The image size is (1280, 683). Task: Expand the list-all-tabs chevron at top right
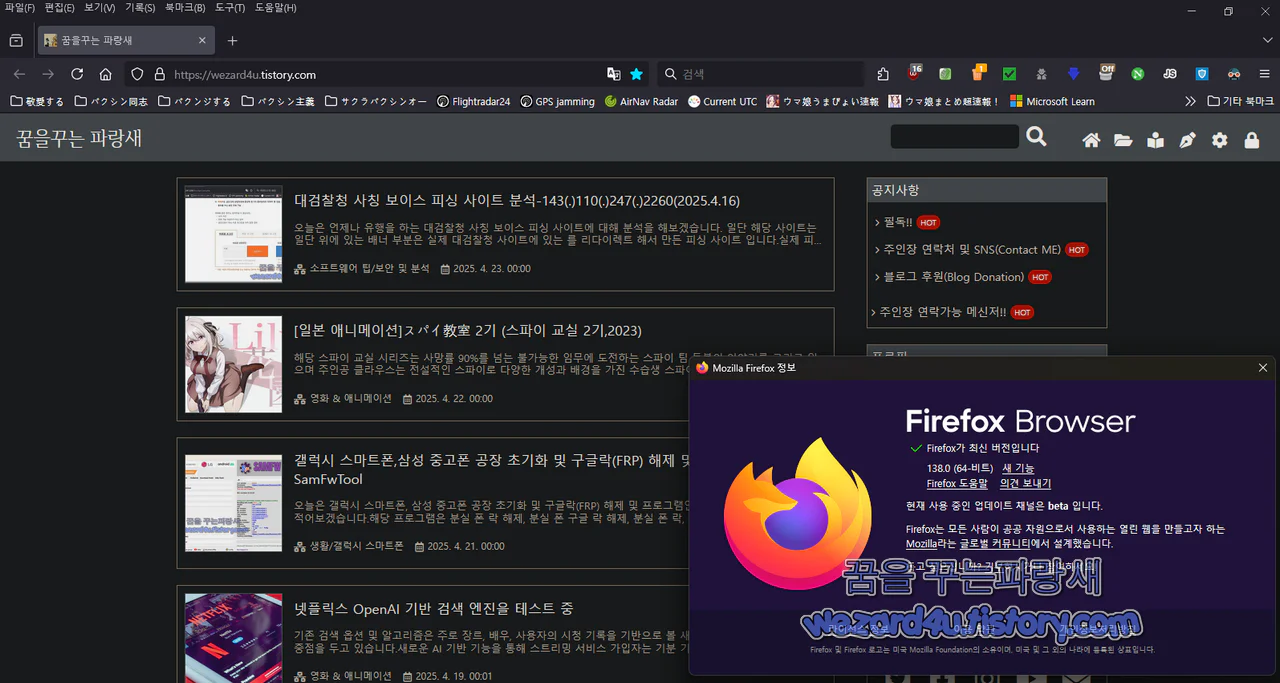[1268, 41]
